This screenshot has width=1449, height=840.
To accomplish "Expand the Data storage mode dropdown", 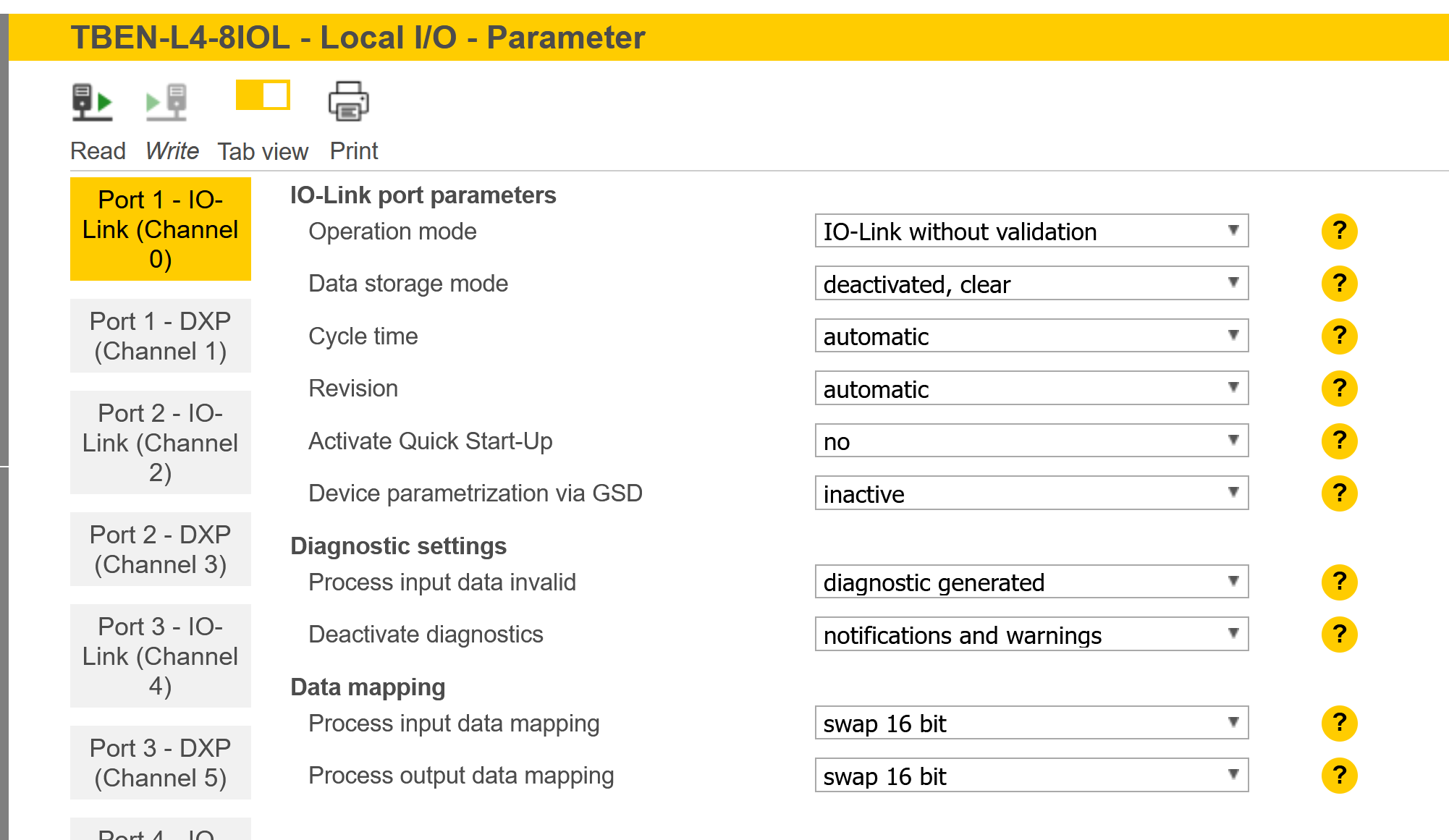I will (x=1031, y=284).
